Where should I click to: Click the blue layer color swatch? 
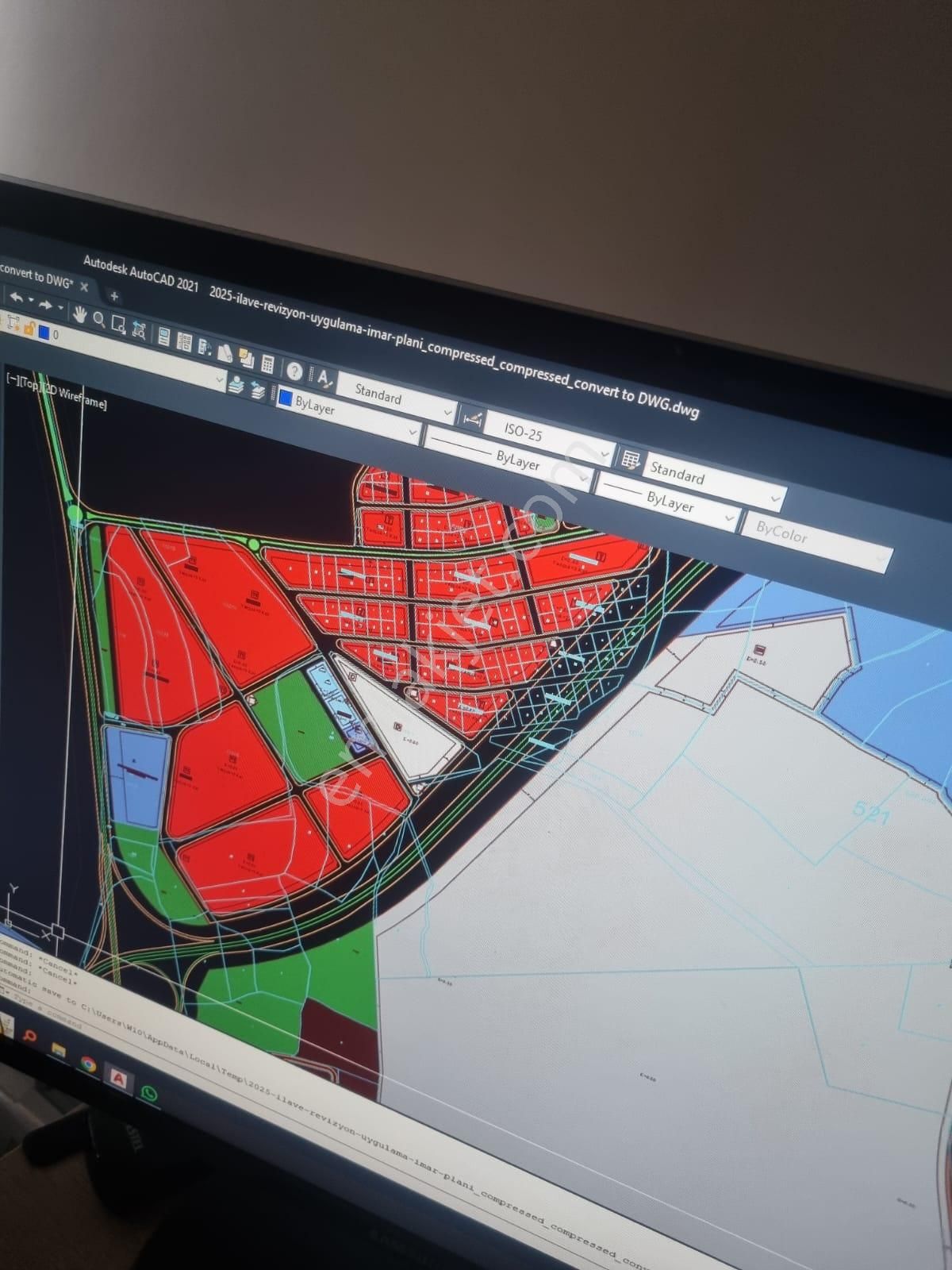pyautogui.click(x=44, y=332)
